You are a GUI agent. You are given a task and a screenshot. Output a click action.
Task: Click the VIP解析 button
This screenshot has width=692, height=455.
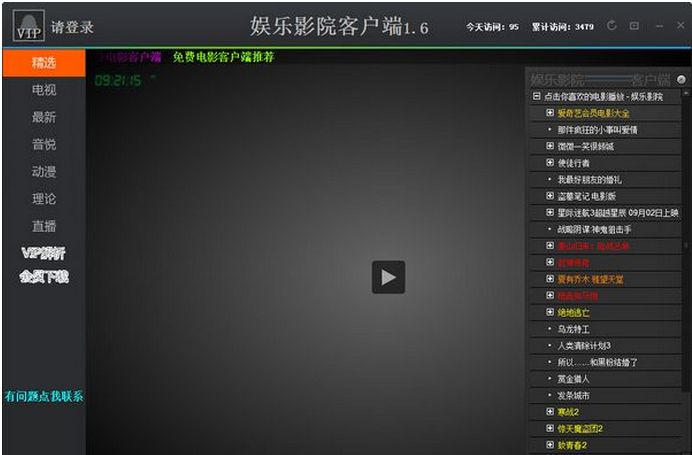click(x=43, y=253)
